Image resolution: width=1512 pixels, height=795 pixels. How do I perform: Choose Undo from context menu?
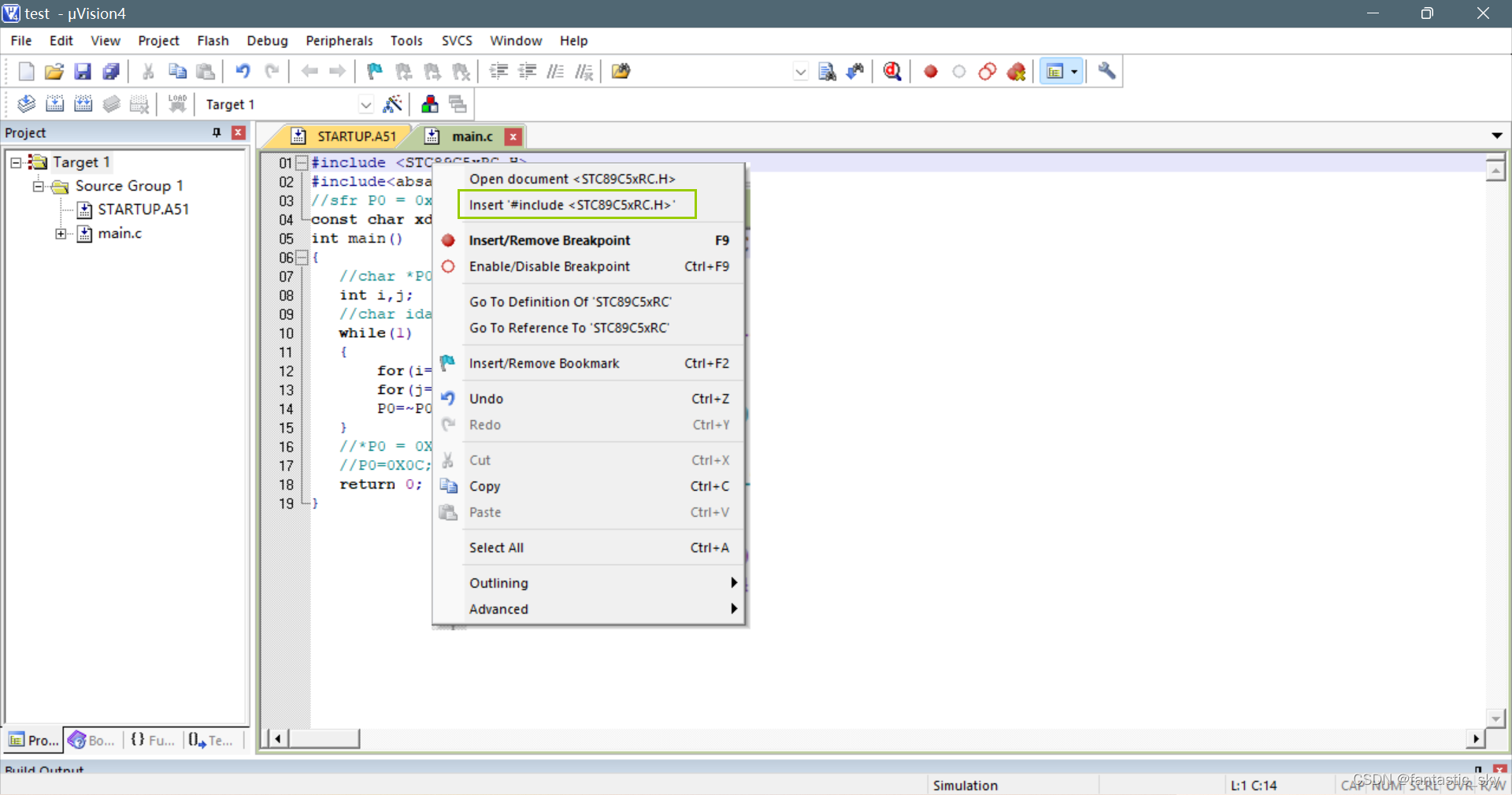(588, 399)
